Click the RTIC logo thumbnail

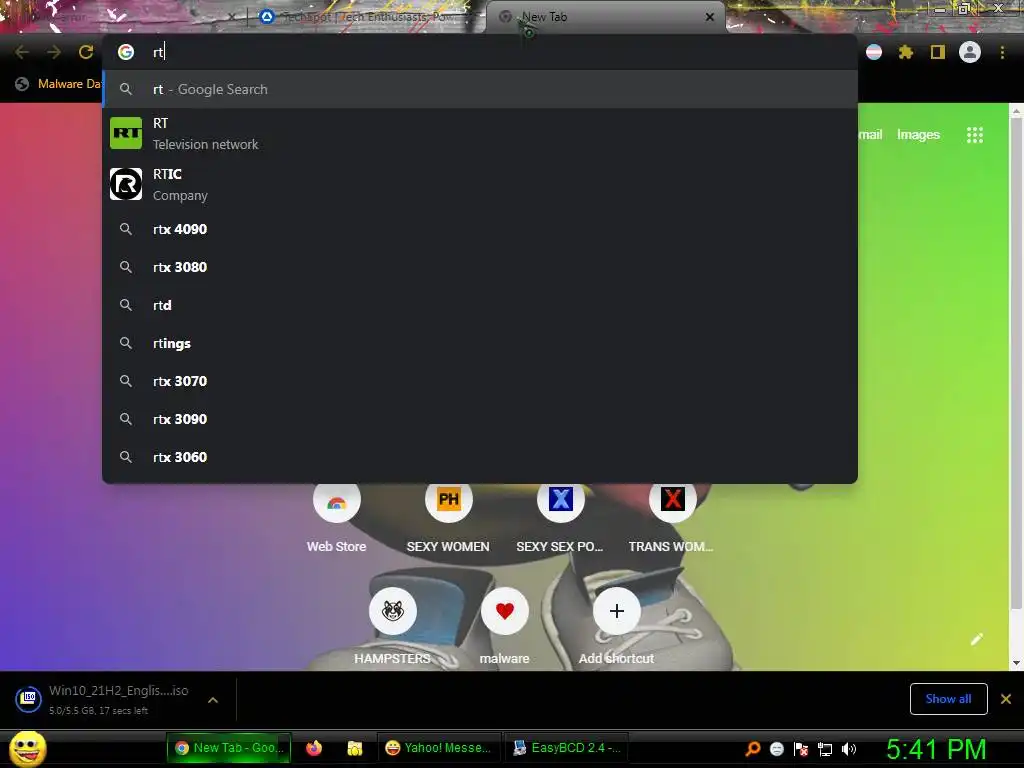pyautogui.click(x=126, y=184)
